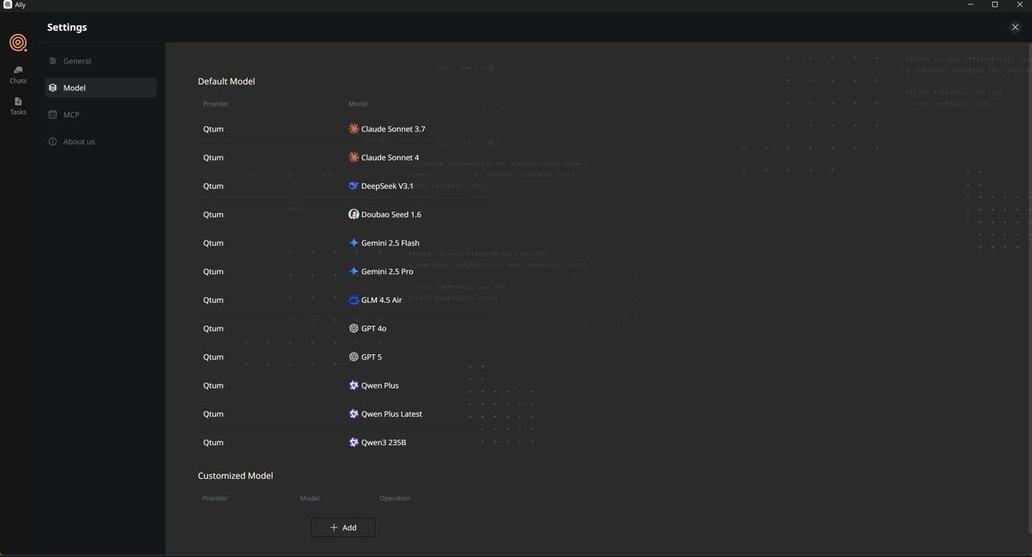
Task: Click the GPT 4o icon
Action: (353, 328)
